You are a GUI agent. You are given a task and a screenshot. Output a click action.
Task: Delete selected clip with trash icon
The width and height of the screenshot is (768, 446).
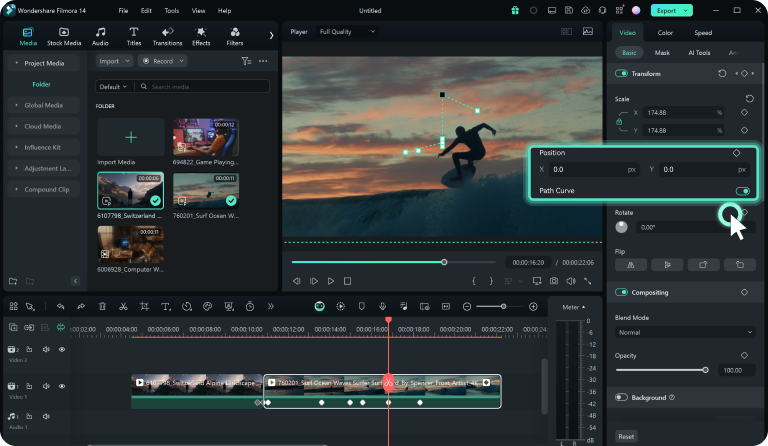point(102,306)
